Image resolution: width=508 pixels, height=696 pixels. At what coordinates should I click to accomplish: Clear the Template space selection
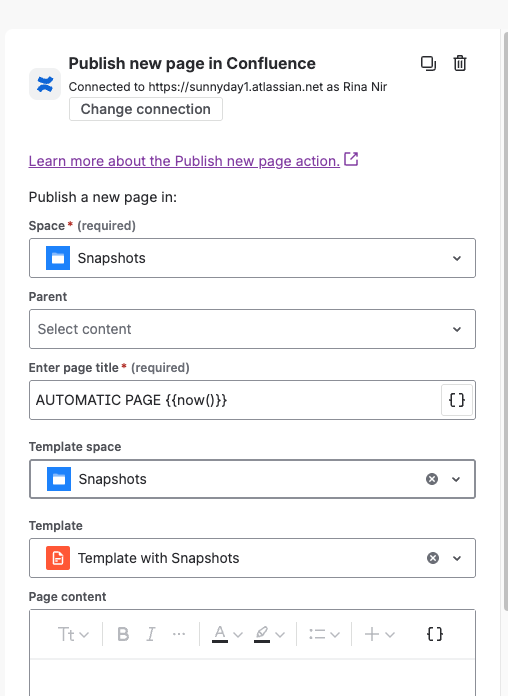click(432, 479)
